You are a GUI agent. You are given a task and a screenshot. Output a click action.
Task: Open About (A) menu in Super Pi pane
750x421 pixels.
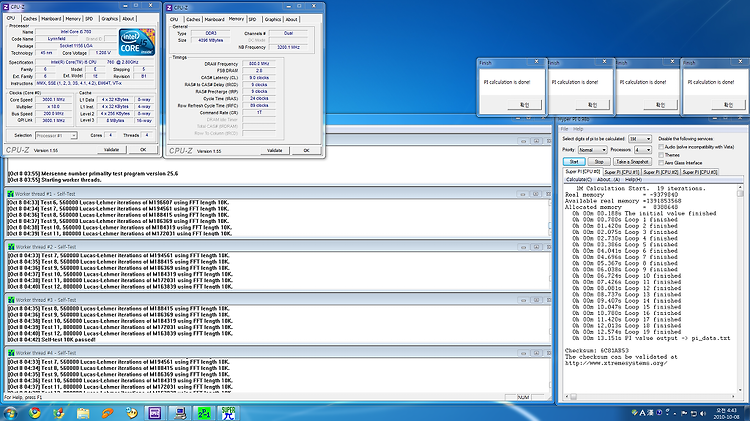(608, 179)
